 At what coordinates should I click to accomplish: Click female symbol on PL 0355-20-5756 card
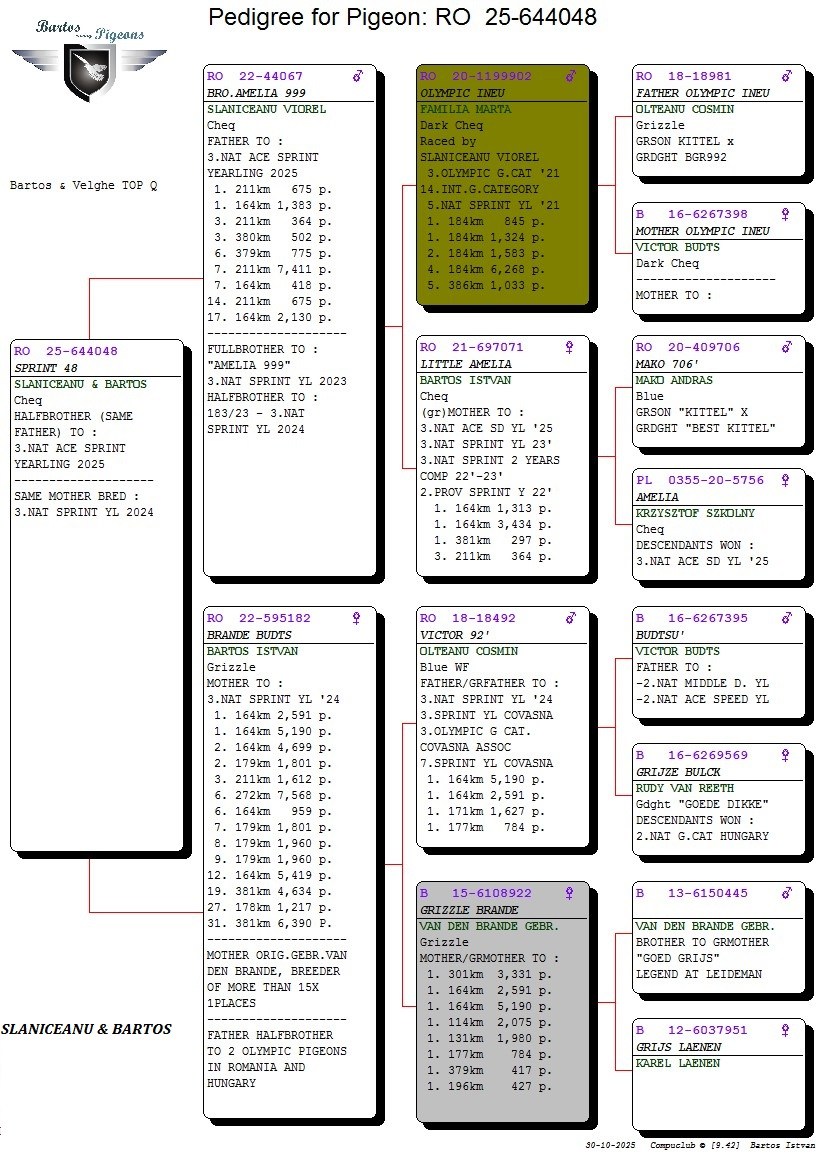pos(786,480)
